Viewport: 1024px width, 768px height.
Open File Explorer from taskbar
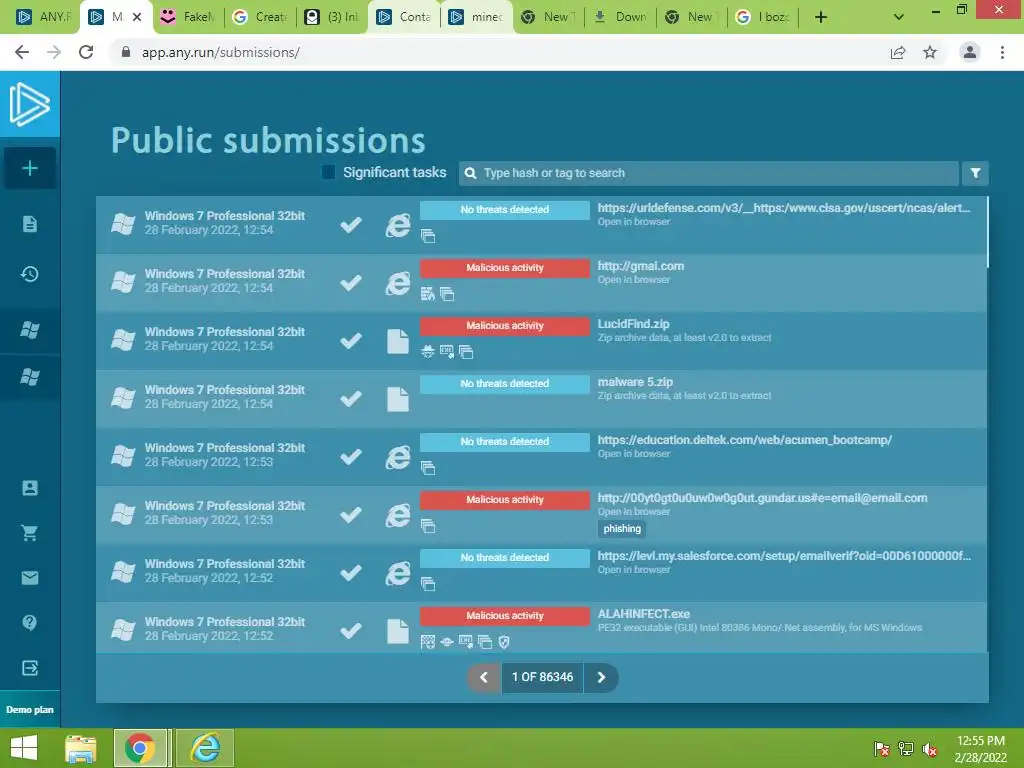(81, 748)
